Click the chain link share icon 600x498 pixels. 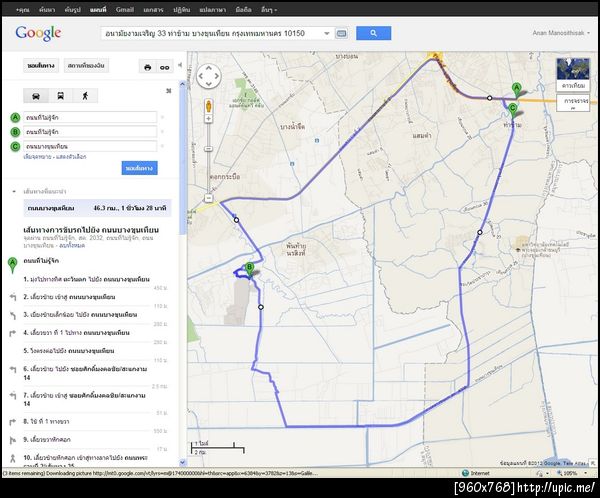165,67
